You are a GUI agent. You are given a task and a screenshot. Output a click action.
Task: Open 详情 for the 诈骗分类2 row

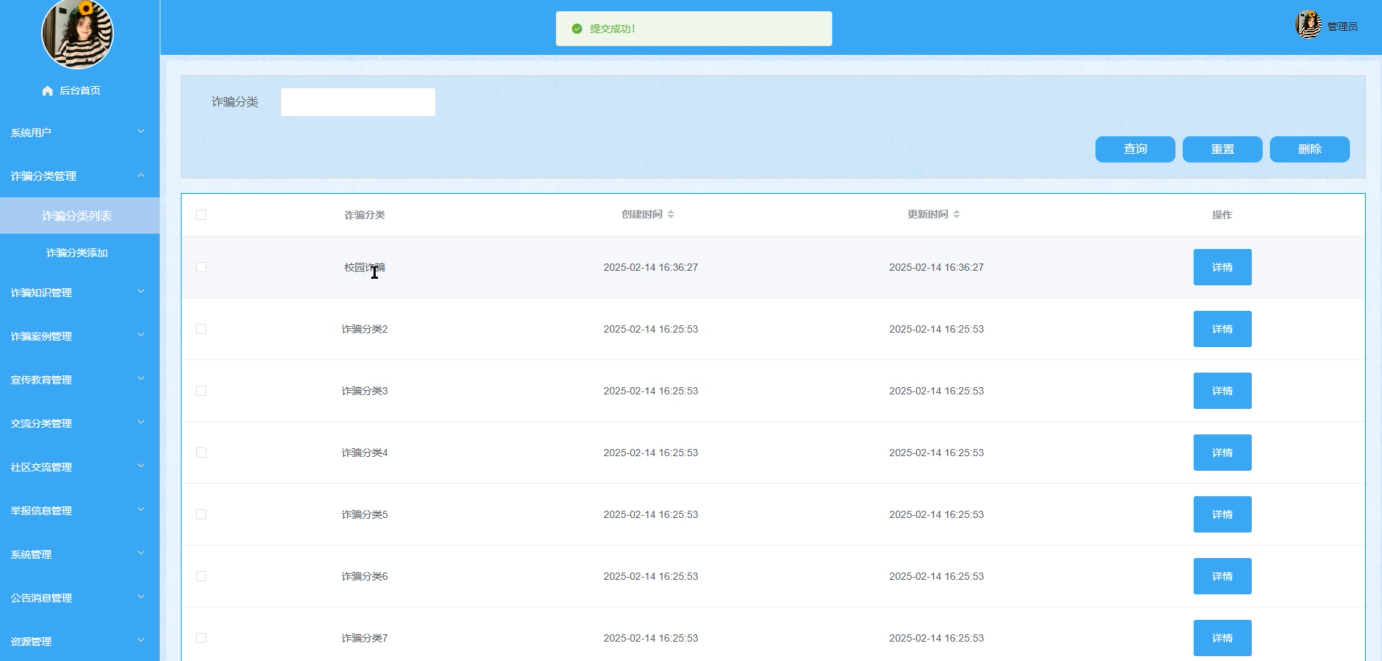tap(1222, 329)
